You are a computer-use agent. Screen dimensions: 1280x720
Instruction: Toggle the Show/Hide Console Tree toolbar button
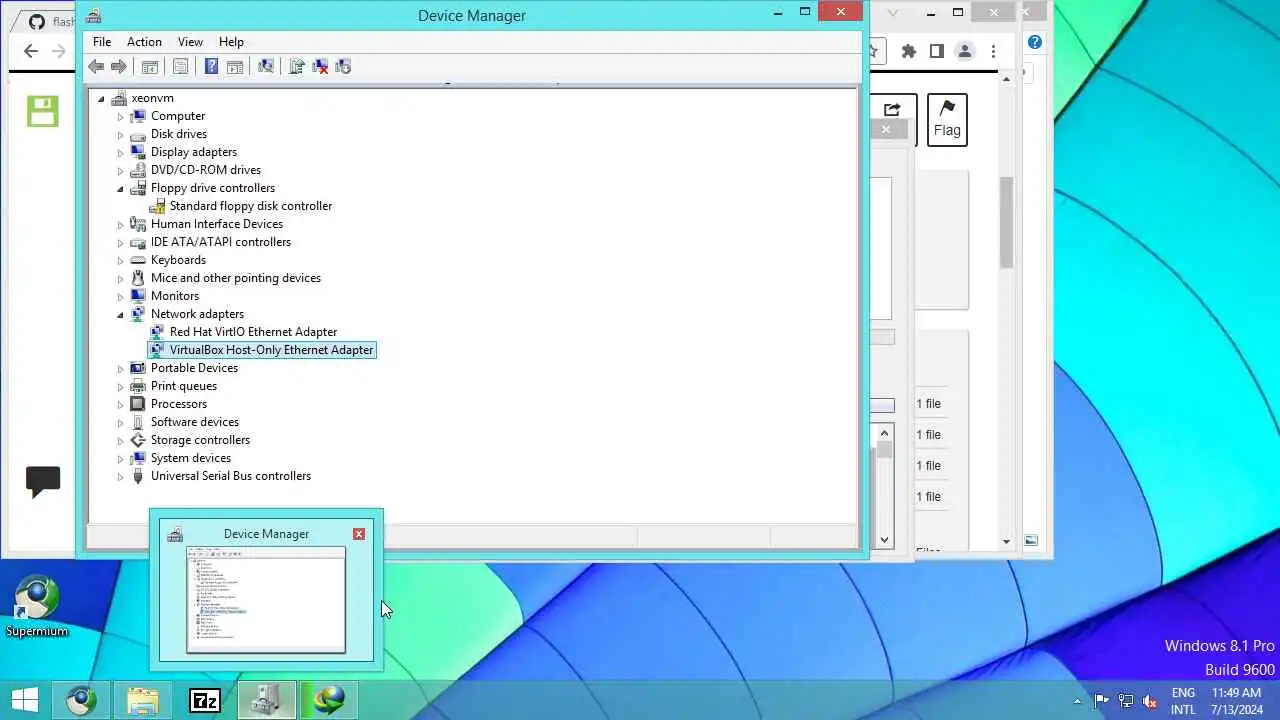(x=150, y=67)
